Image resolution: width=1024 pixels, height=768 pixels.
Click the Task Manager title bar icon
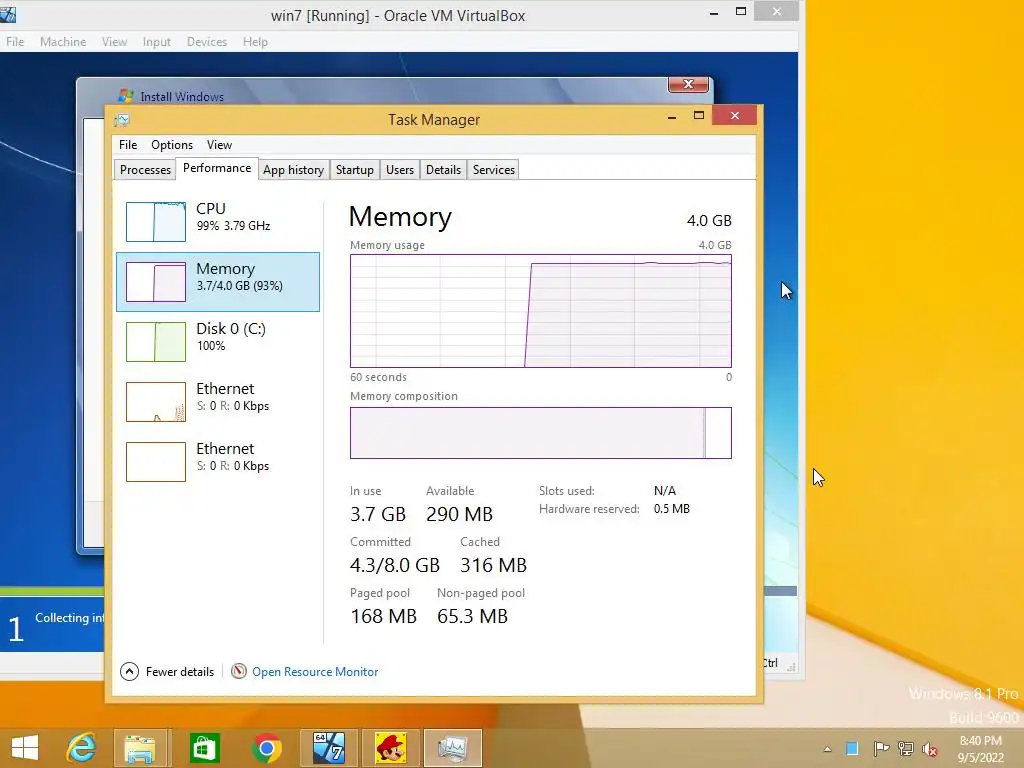pyautogui.click(x=122, y=120)
